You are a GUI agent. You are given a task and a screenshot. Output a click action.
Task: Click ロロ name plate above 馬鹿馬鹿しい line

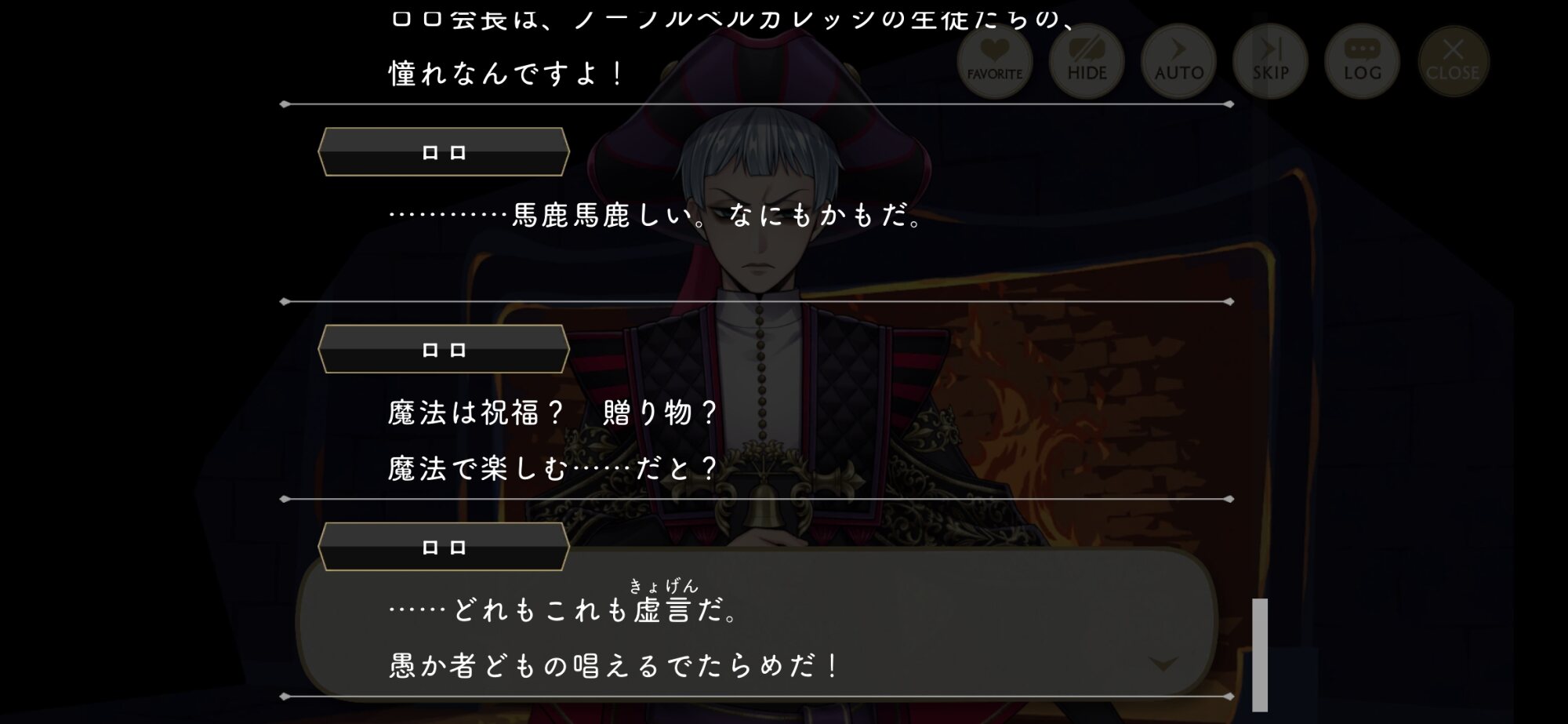444,152
